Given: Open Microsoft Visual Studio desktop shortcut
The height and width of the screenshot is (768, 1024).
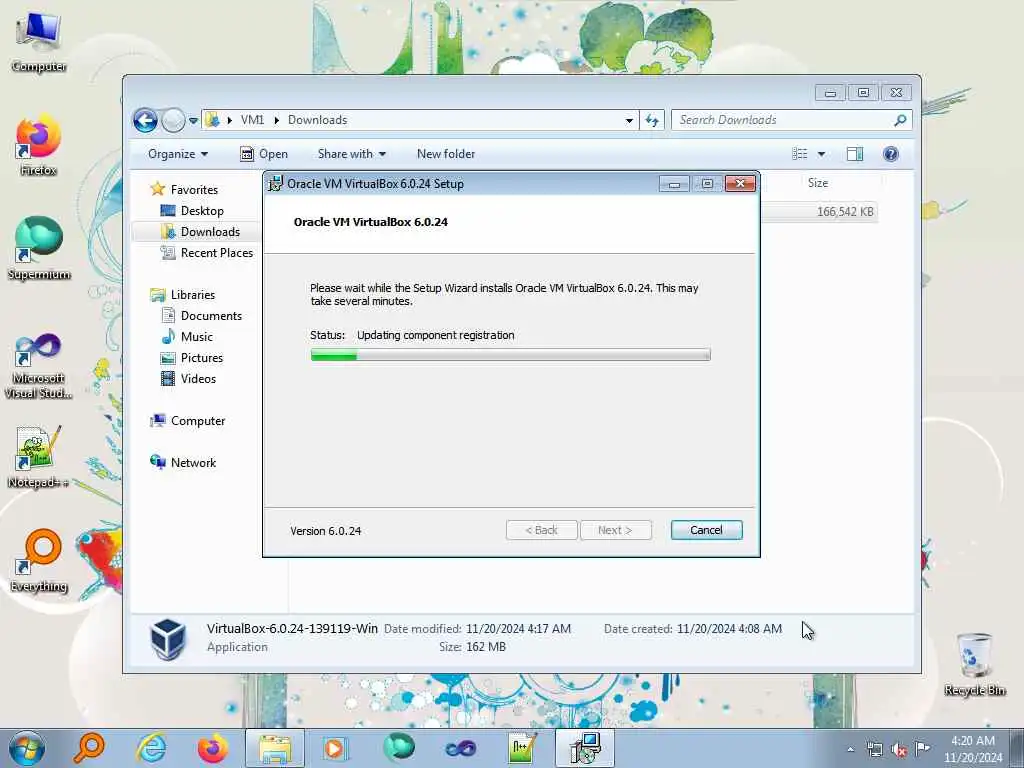Looking at the screenshot, I should (x=39, y=366).
